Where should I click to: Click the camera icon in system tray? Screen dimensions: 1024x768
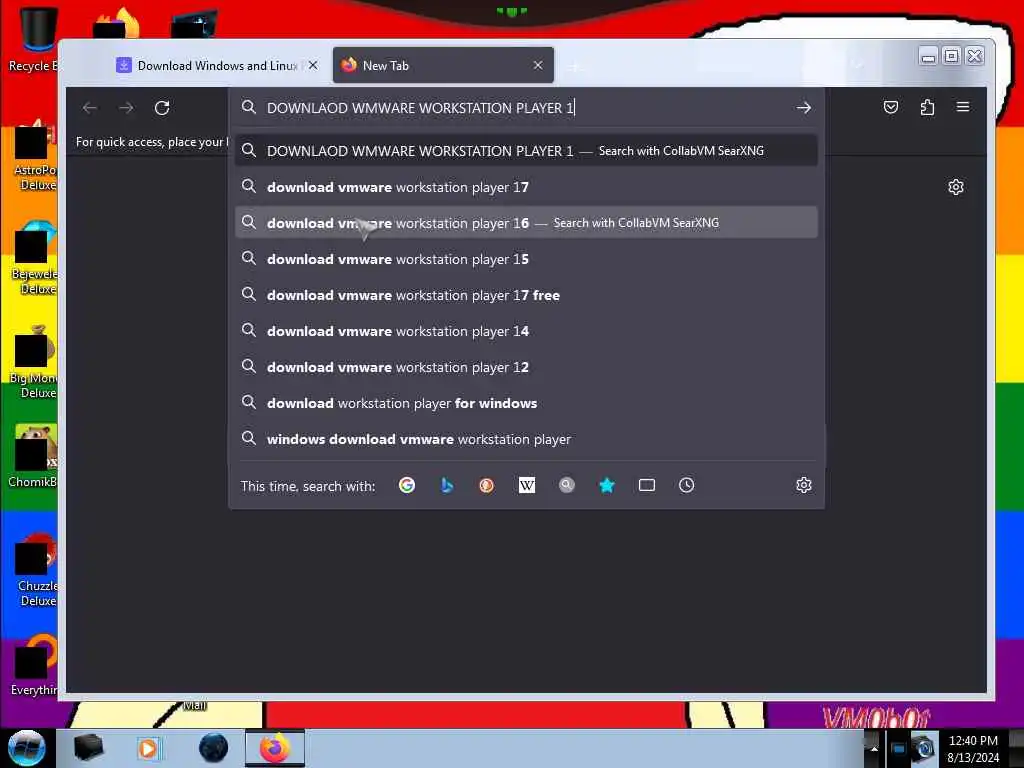924,748
